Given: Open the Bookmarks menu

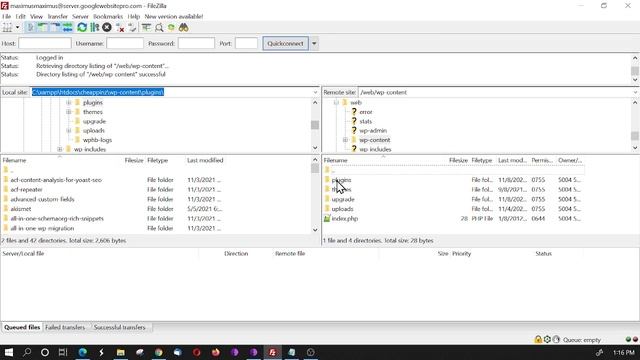Looking at the screenshot, I should (108, 16).
